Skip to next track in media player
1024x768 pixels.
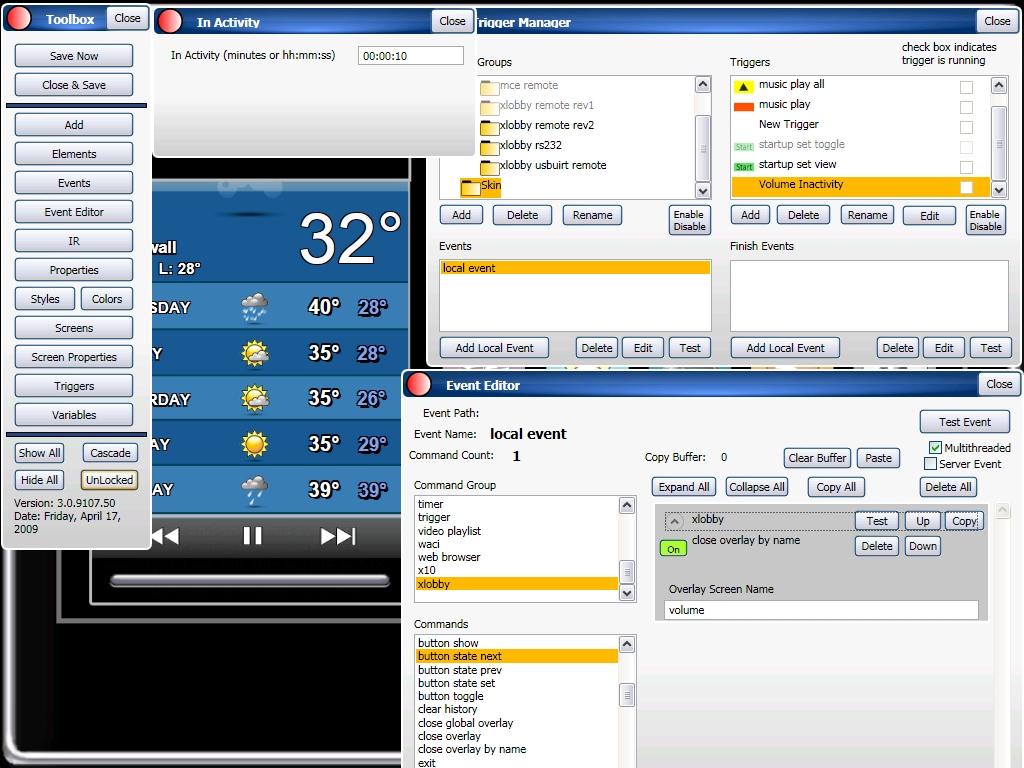(338, 536)
